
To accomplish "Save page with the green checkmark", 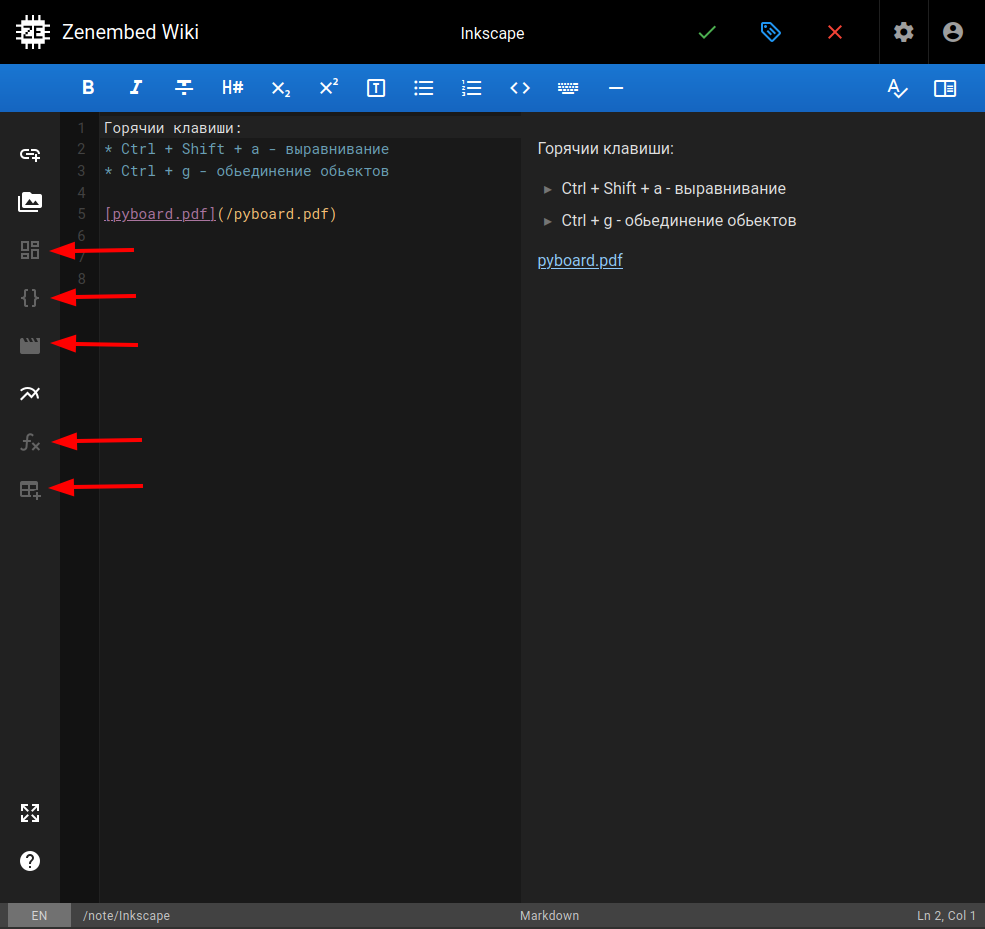I will coord(707,32).
